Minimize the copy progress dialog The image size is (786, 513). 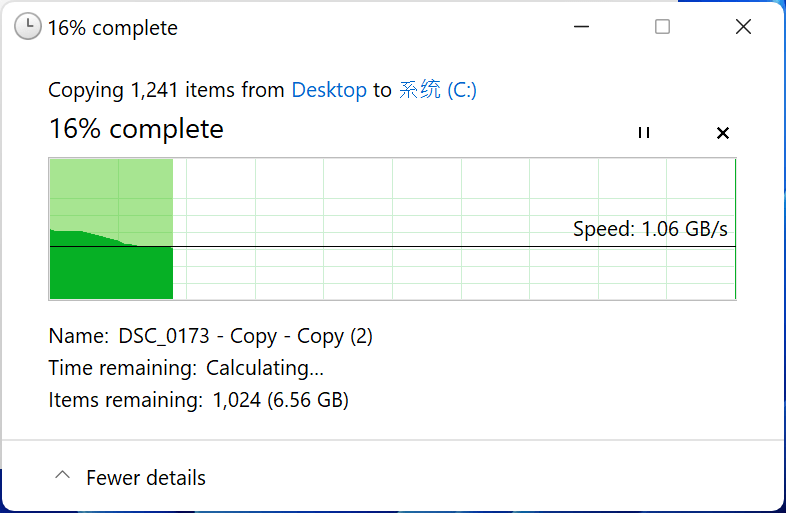coord(581,27)
